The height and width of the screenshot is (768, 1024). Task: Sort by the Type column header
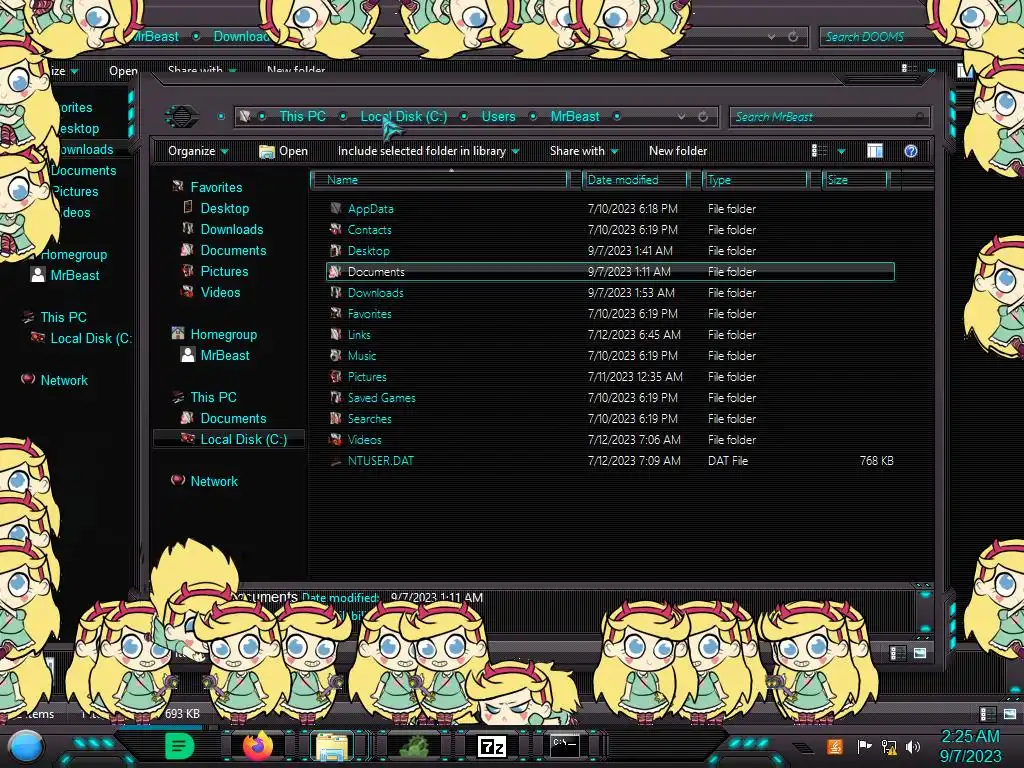pos(755,180)
